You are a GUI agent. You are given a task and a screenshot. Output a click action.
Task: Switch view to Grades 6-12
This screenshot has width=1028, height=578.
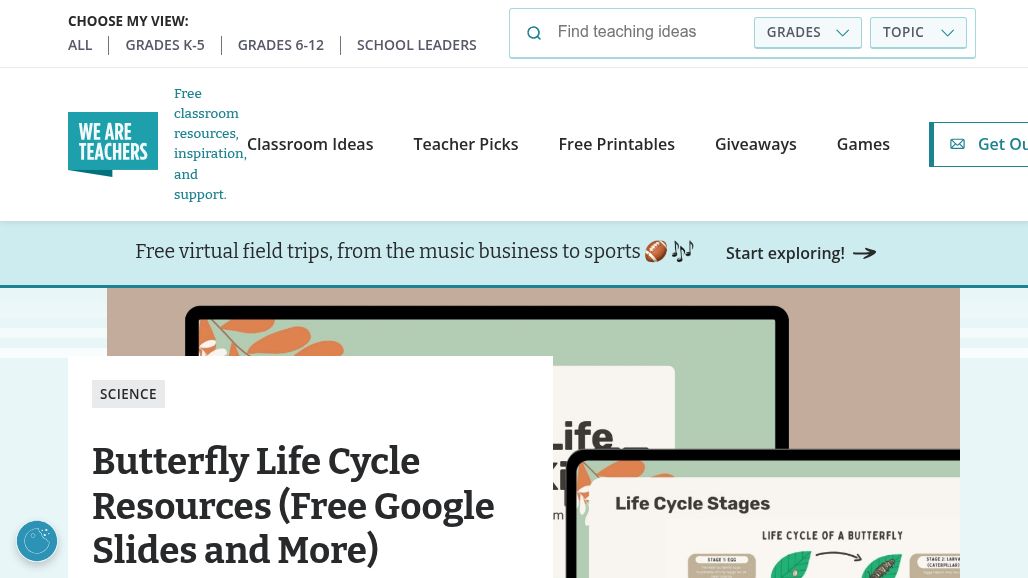[x=281, y=45]
